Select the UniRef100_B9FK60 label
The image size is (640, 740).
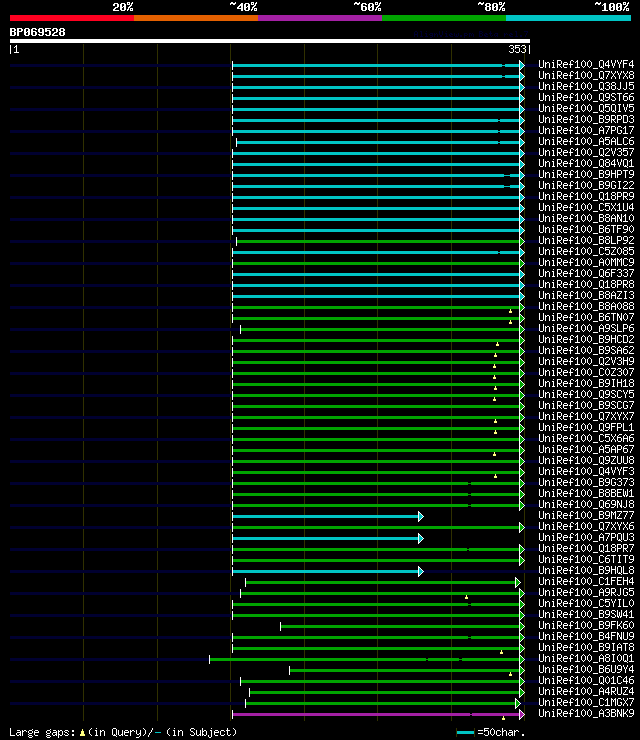coord(586,625)
